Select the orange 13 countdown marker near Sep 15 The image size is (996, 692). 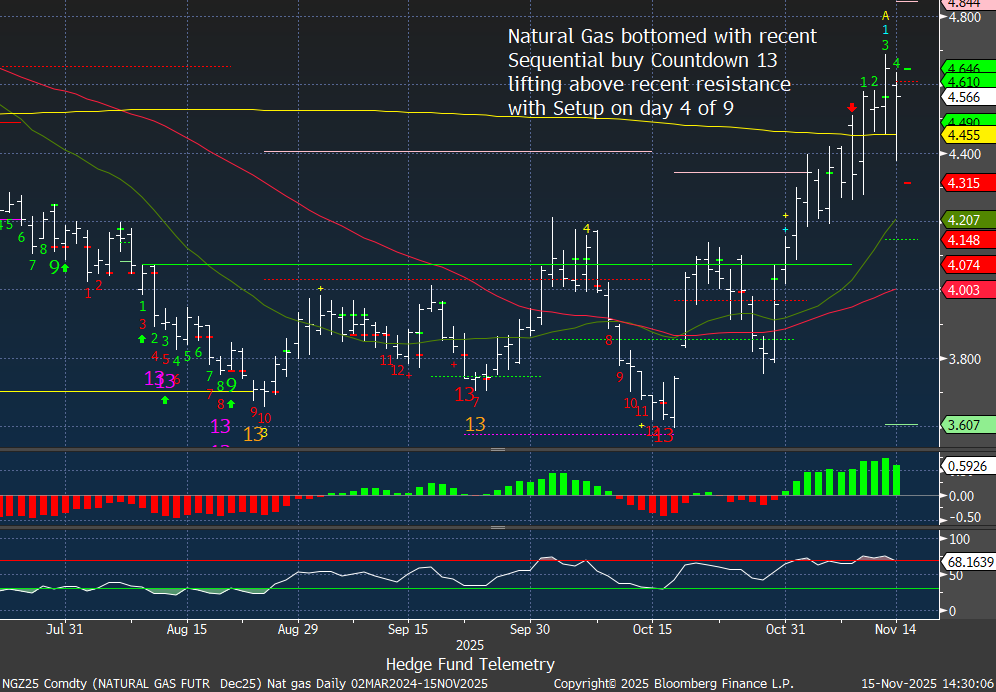pyautogui.click(x=475, y=424)
